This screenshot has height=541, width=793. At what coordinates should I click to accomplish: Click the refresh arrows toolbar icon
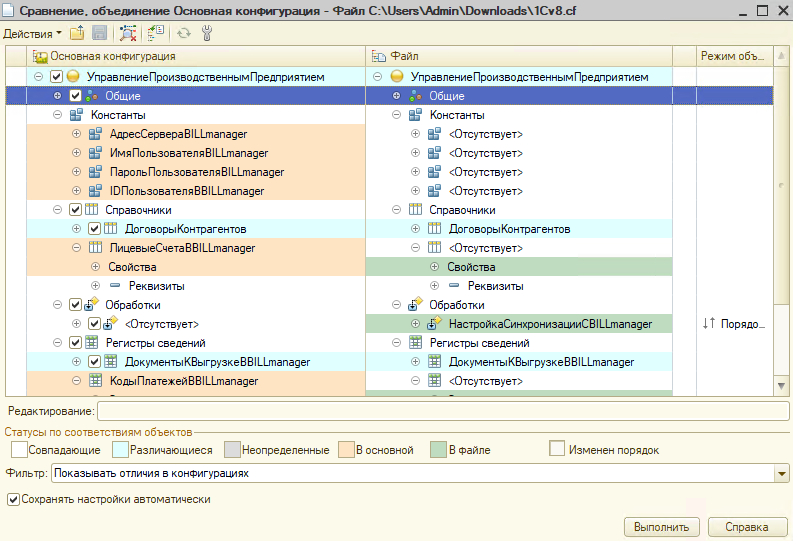point(184,33)
